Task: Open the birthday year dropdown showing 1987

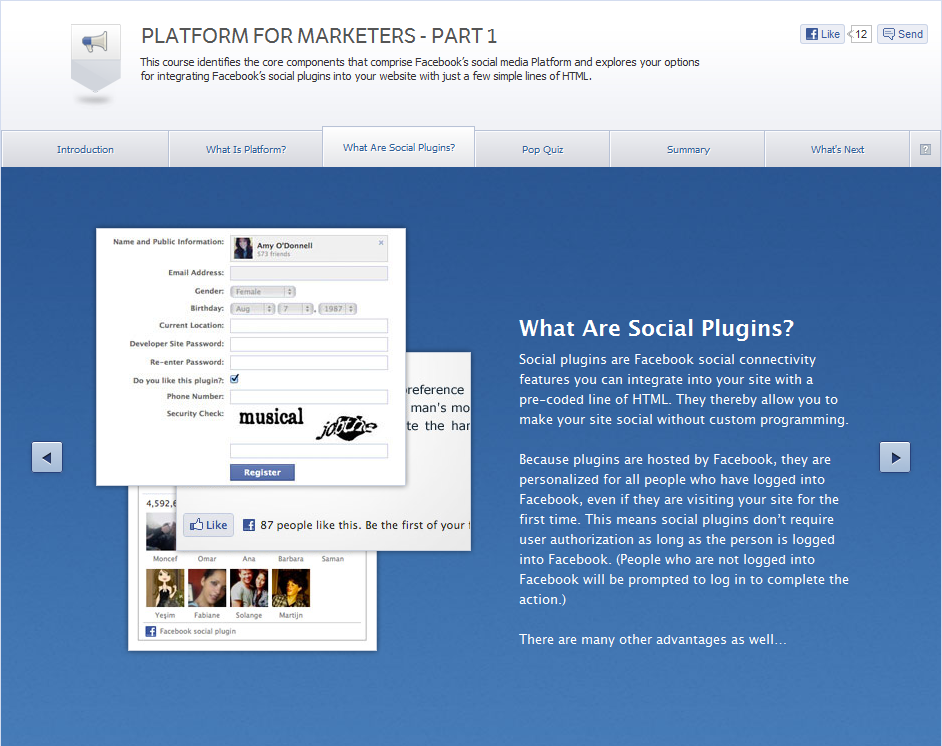Action: coord(338,309)
